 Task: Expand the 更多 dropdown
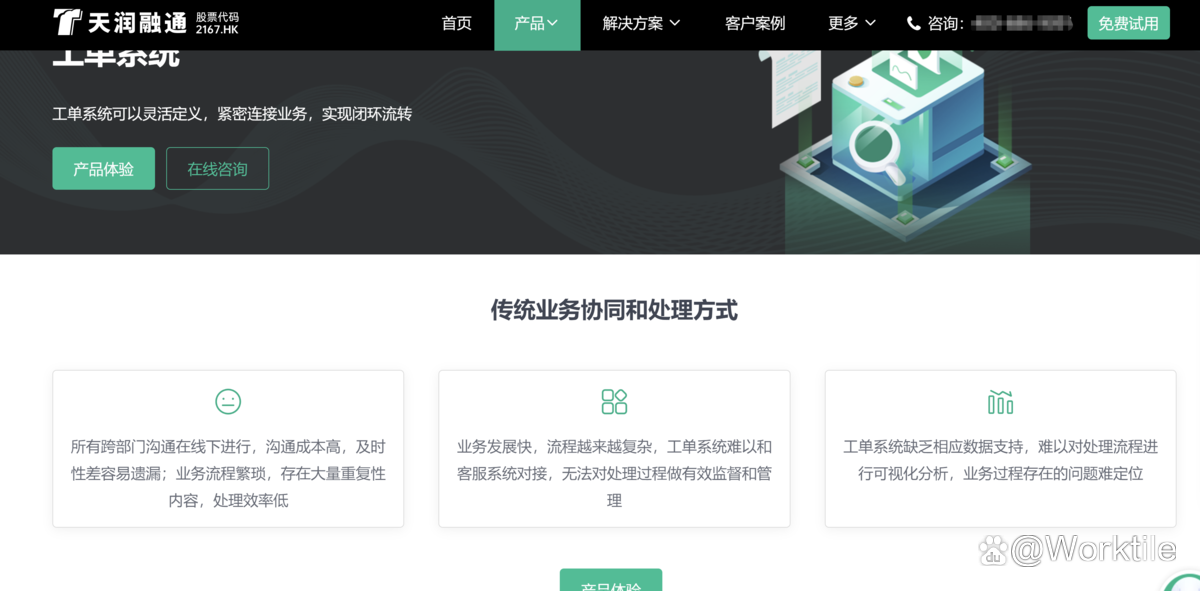(x=852, y=23)
